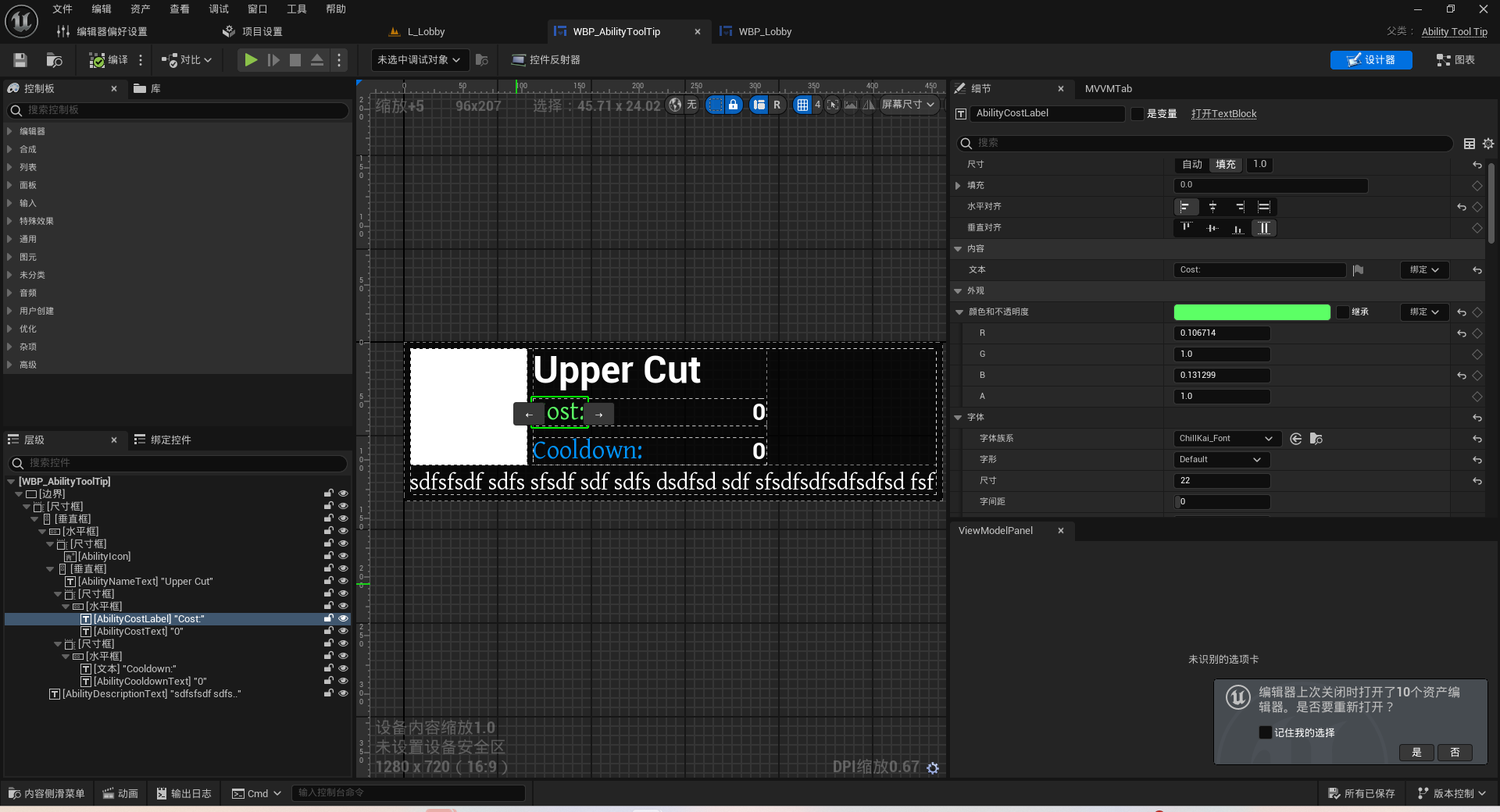
Task: Toggle the Inherit color checkbox
Action: 1343,312
